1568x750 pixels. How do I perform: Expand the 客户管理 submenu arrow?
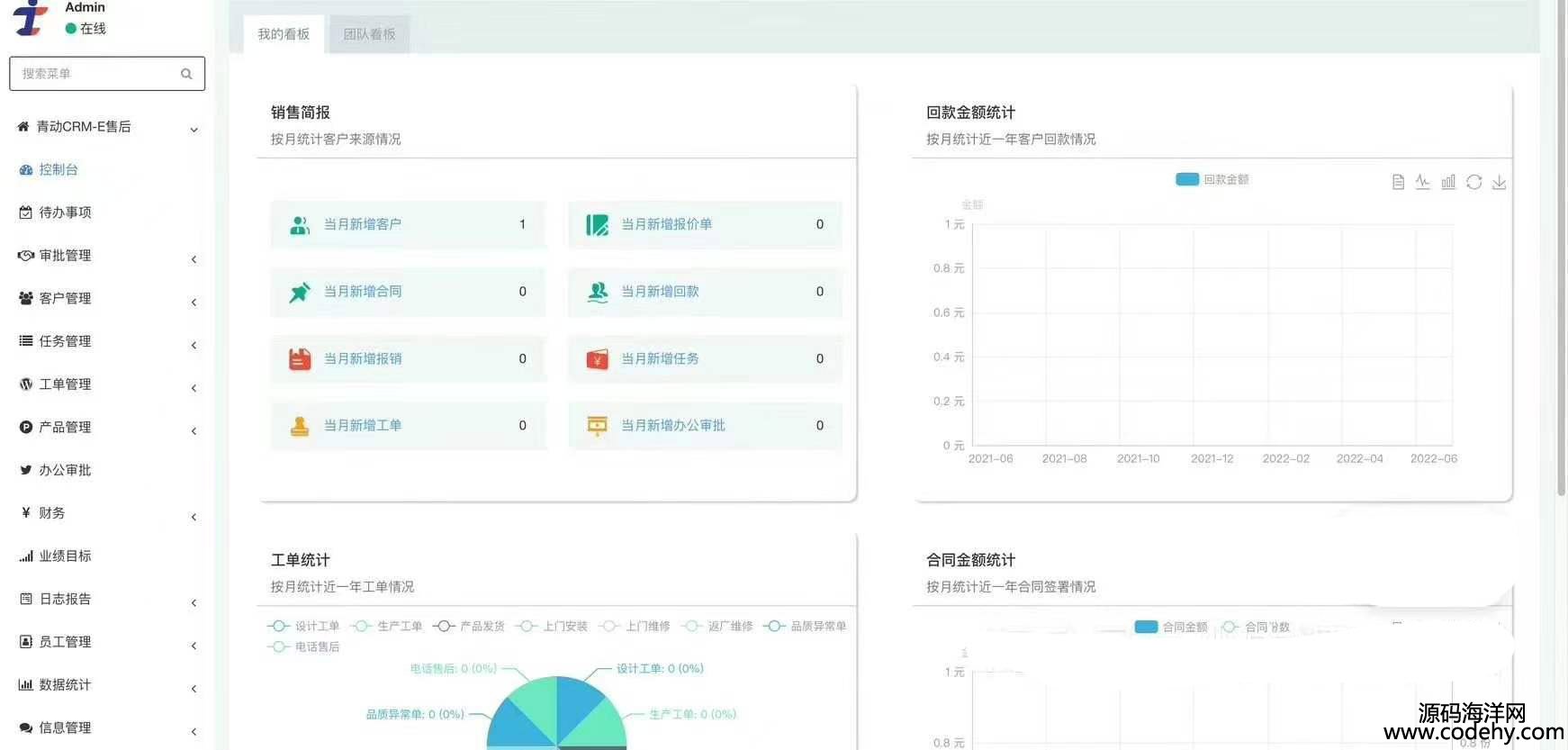coord(194,303)
